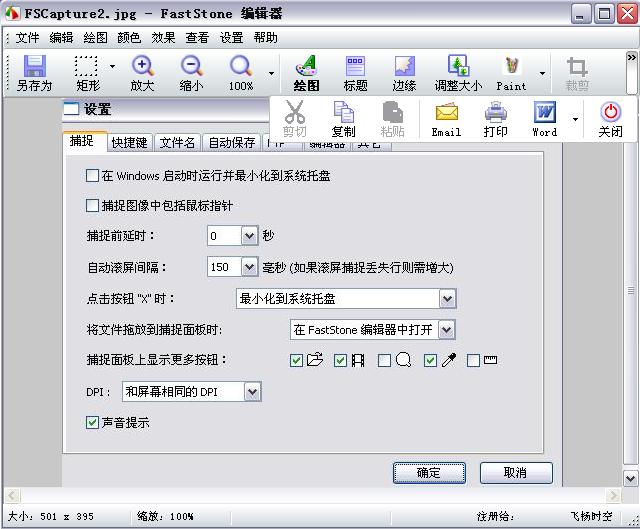Toggle 捕捉图像中包括鼠标指针 checkbox
The height and width of the screenshot is (529, 640).
click(92, 205)
